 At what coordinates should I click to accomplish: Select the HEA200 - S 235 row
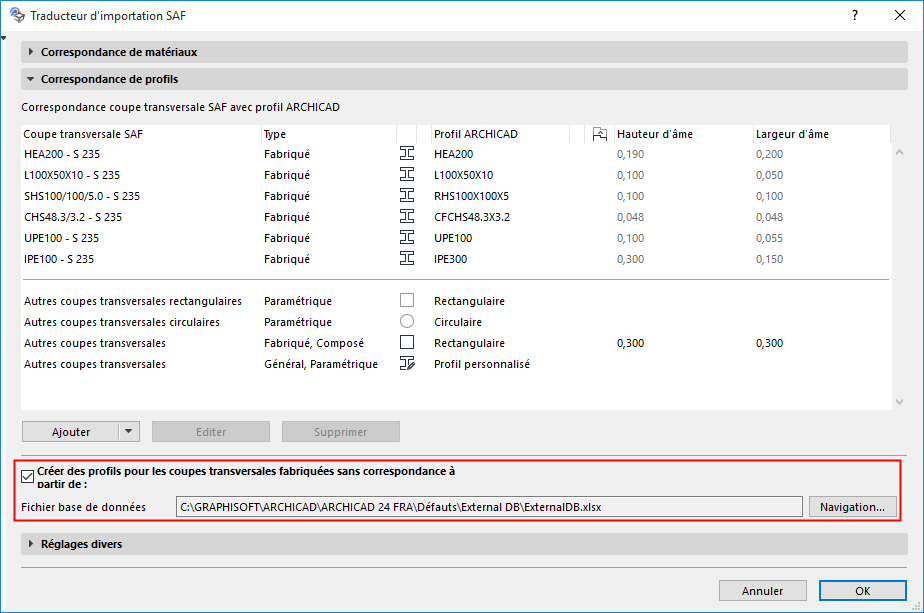[x=455, y=154]
